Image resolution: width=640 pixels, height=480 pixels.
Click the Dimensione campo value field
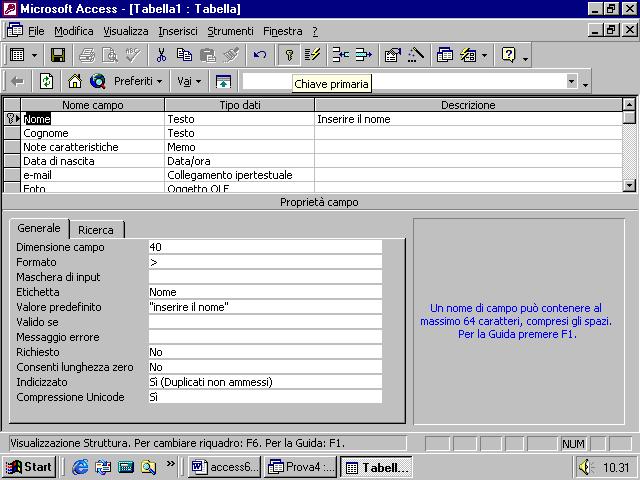[265, 247]
